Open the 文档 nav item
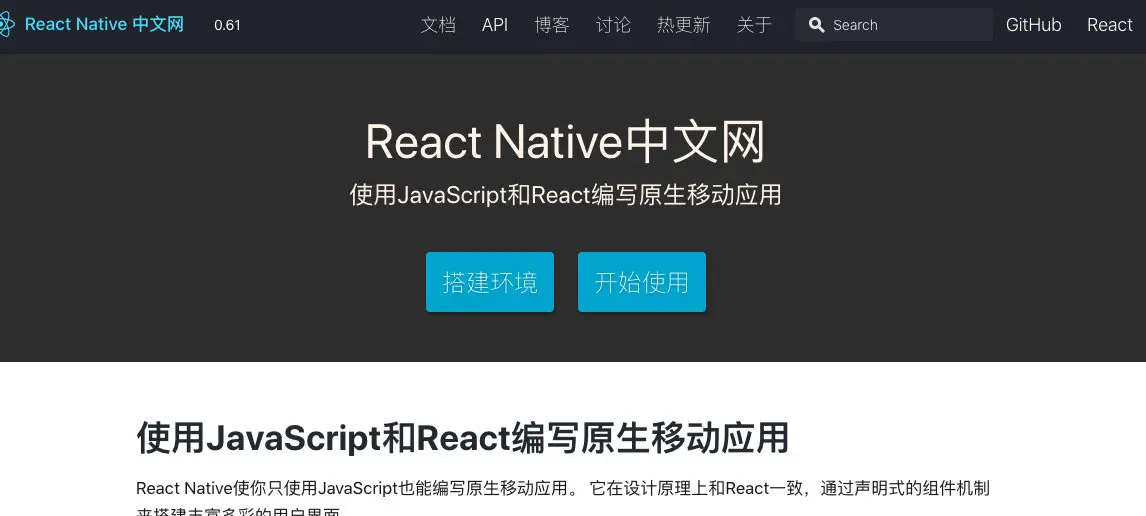The width and height of the screenshot is (1146, 516). (438, 25)
